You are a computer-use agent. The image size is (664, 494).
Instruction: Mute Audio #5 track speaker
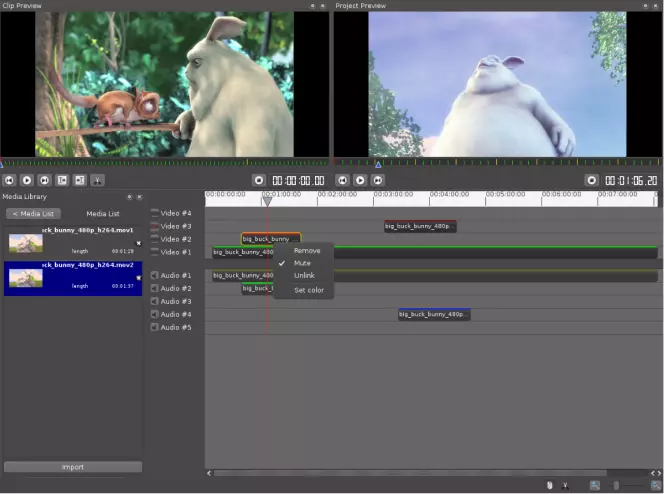155,327
